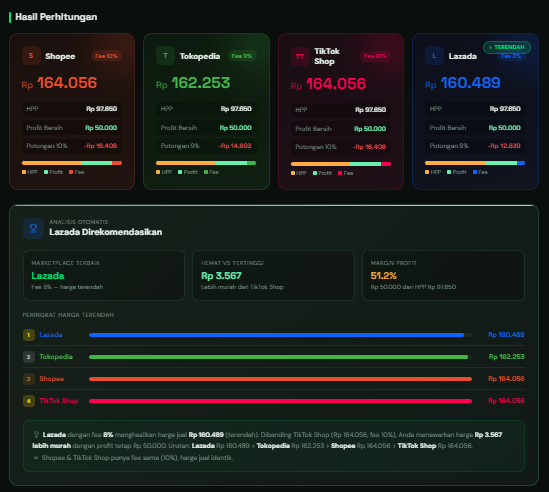
Task: Click Shopee ranking value Rp 164.056
Action: coord(506,379)
